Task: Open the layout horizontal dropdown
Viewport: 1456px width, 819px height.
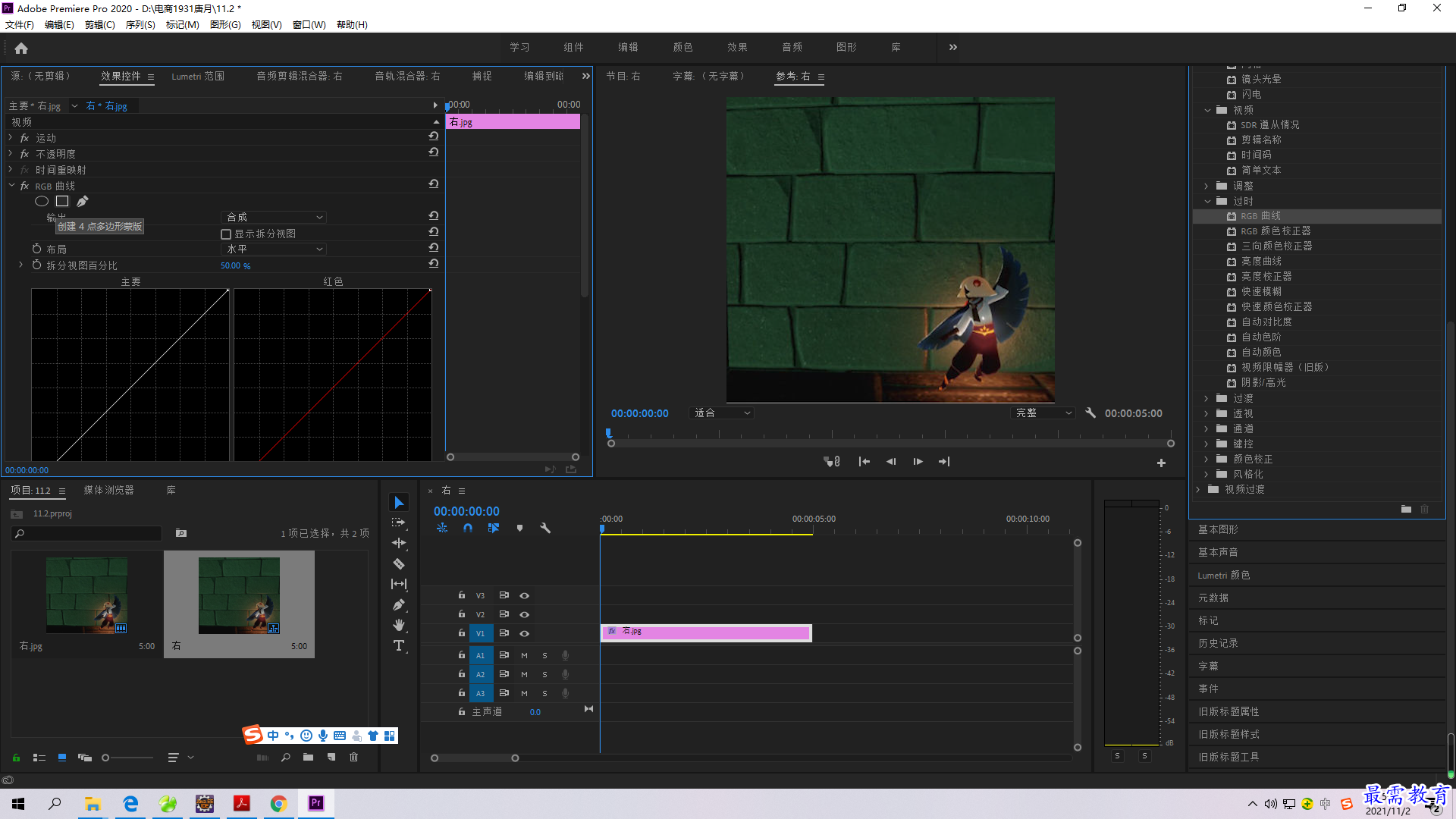Action: (x=275, y=249)
